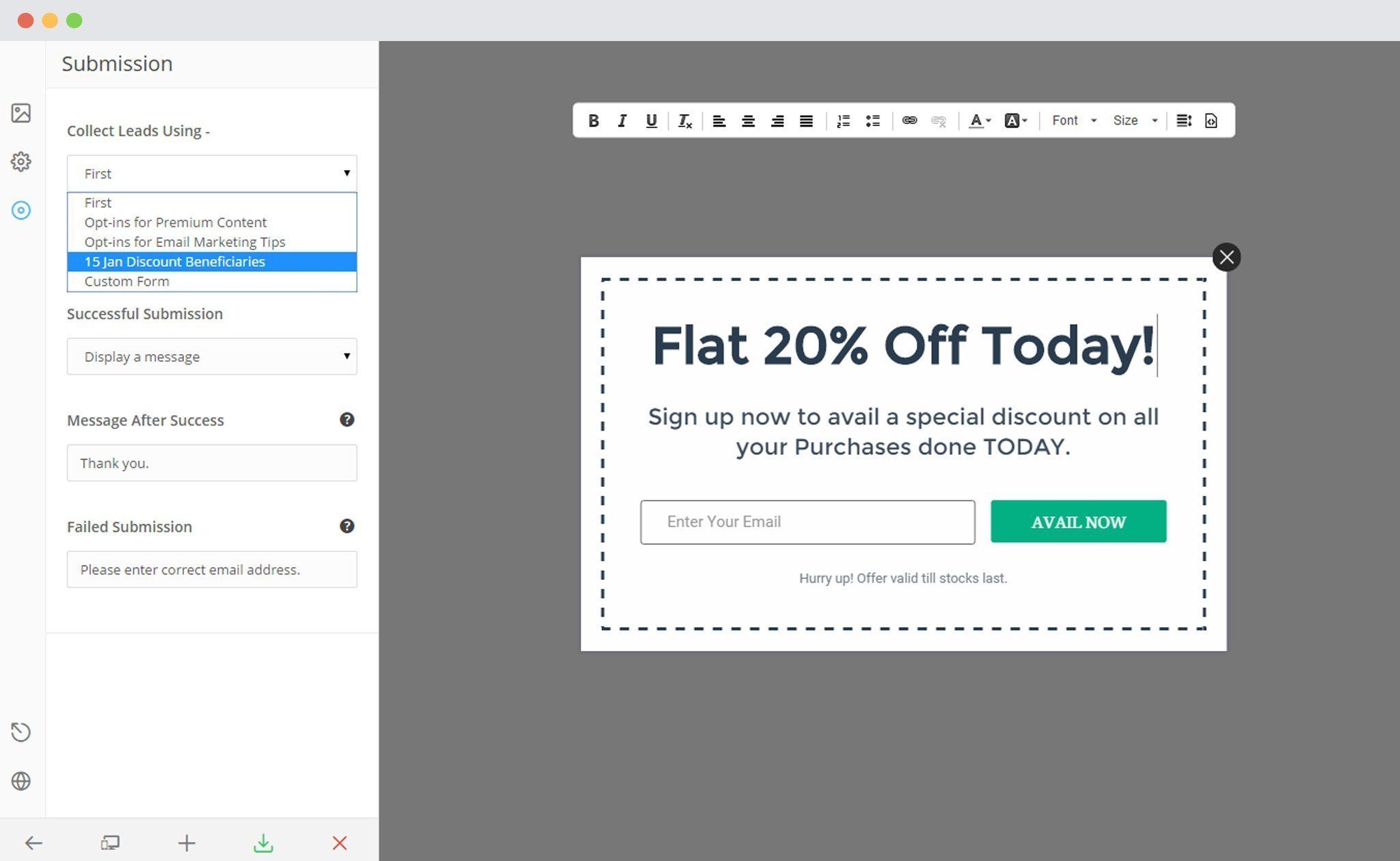Open the Font dropdown
This screenshot has width=1400, height=861.
(1074, 120)
